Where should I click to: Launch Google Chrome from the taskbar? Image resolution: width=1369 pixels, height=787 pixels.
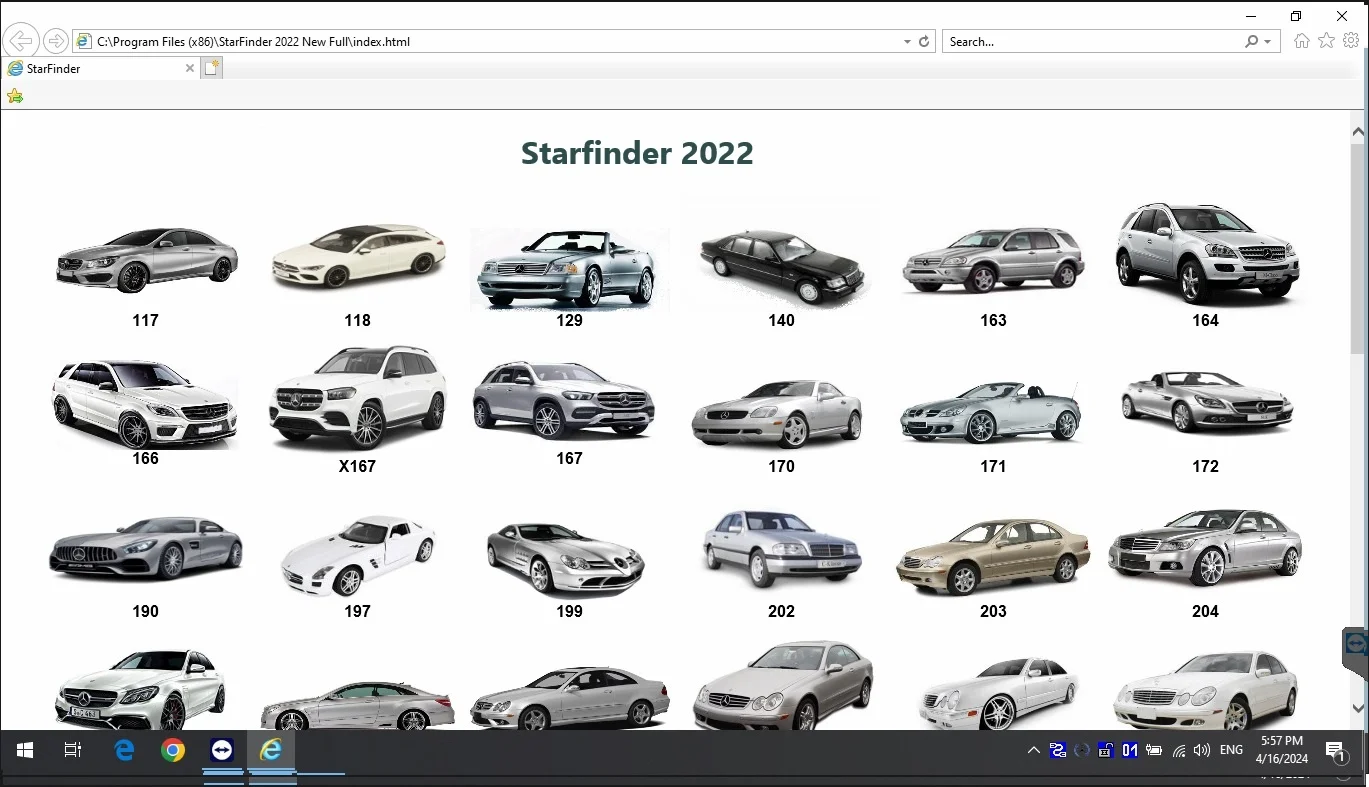pyautogui.click(x=173, y=750)
